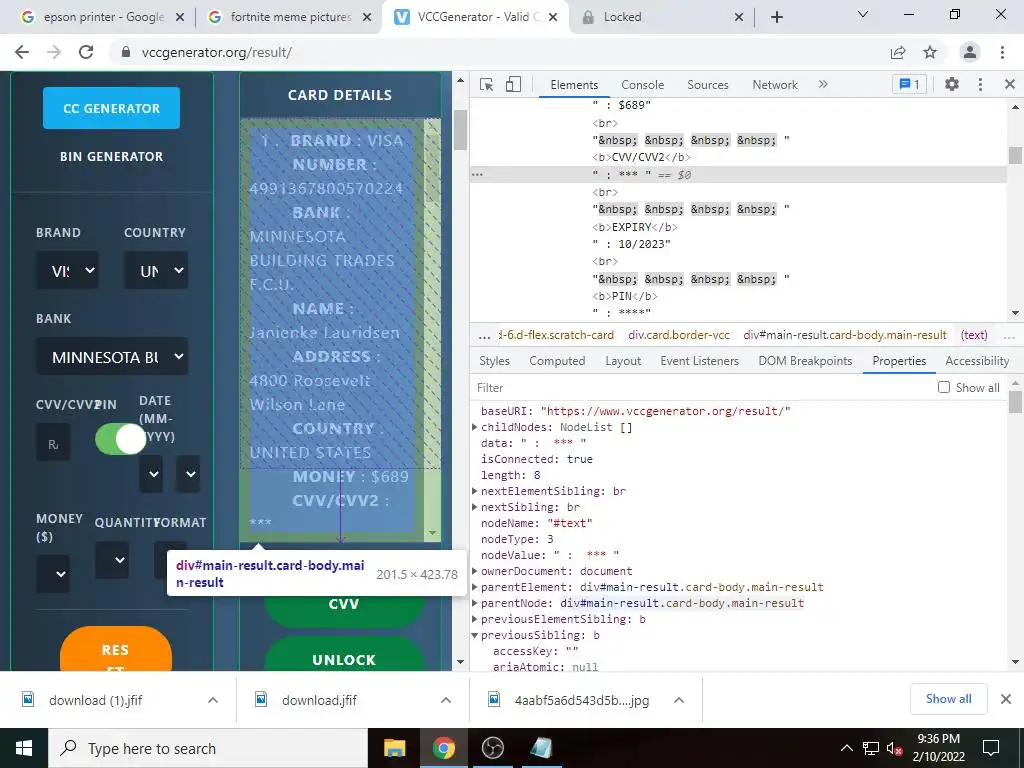1024x768 pixels.
Task: Open Chrome from the taskbar
Action: point(443,748)
